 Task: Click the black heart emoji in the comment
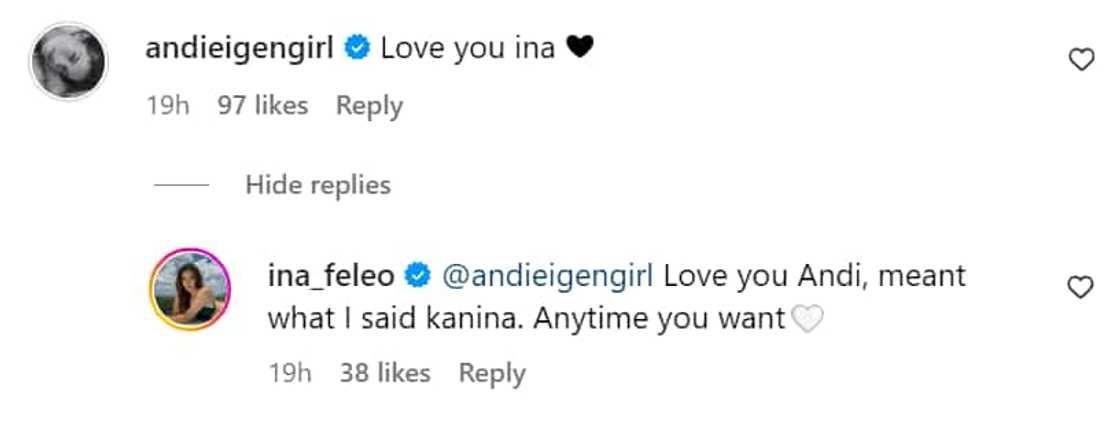[580, 47]
